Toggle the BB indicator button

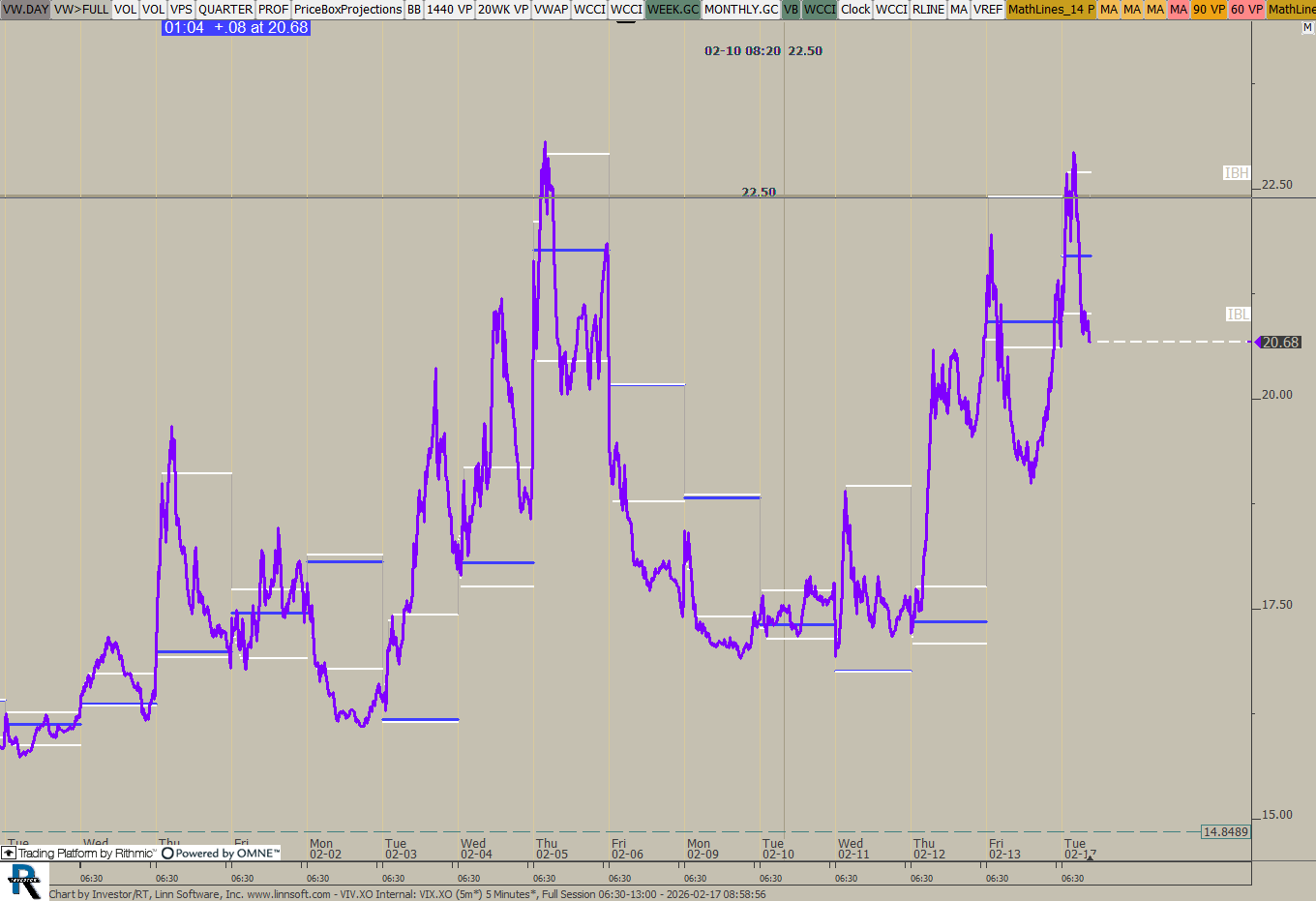coord(413,10)
